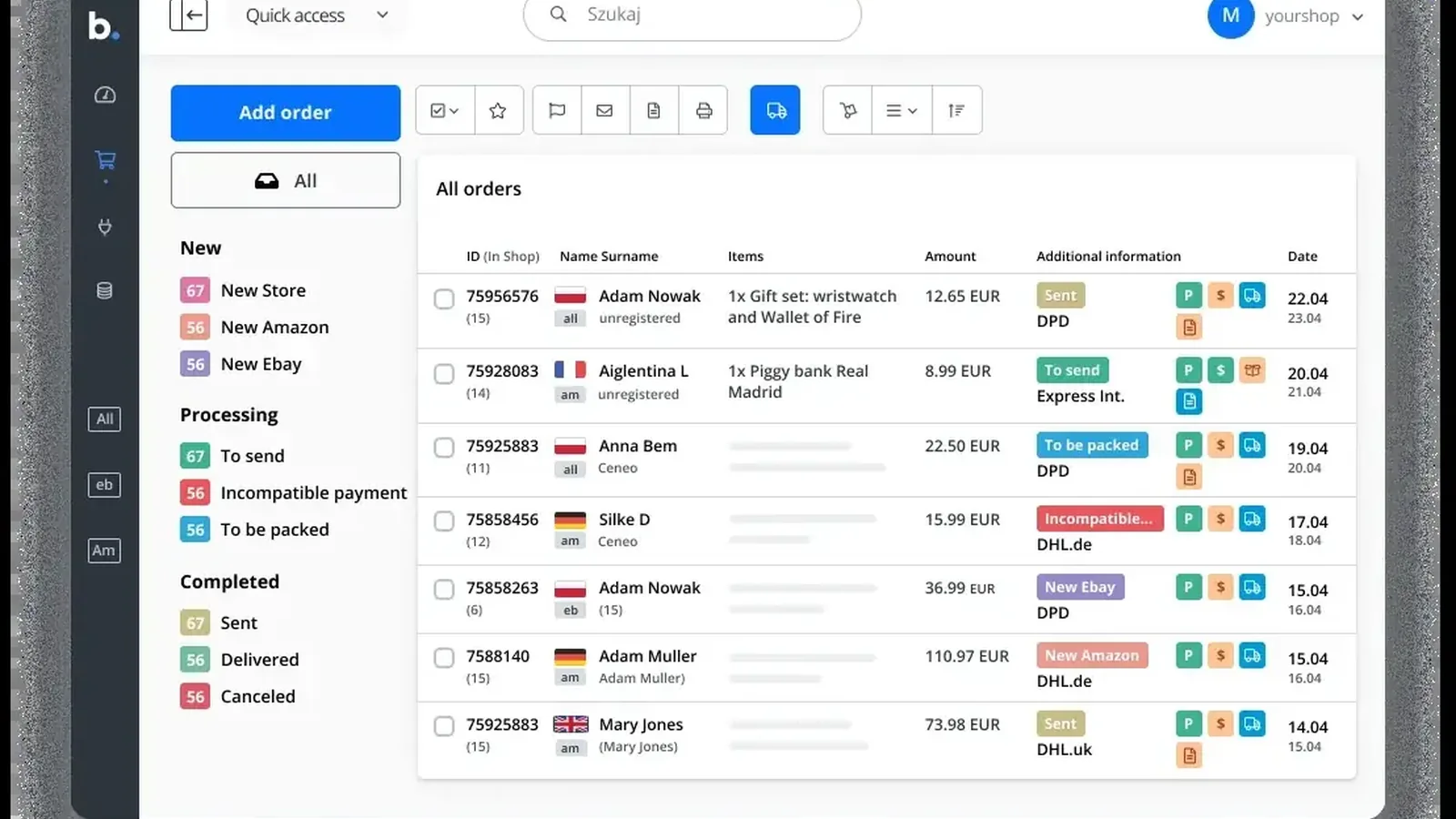This screenshot has width=1456, height=819.
Task: Open the orders cart icon in sidebar
Action: coord(105,161)
